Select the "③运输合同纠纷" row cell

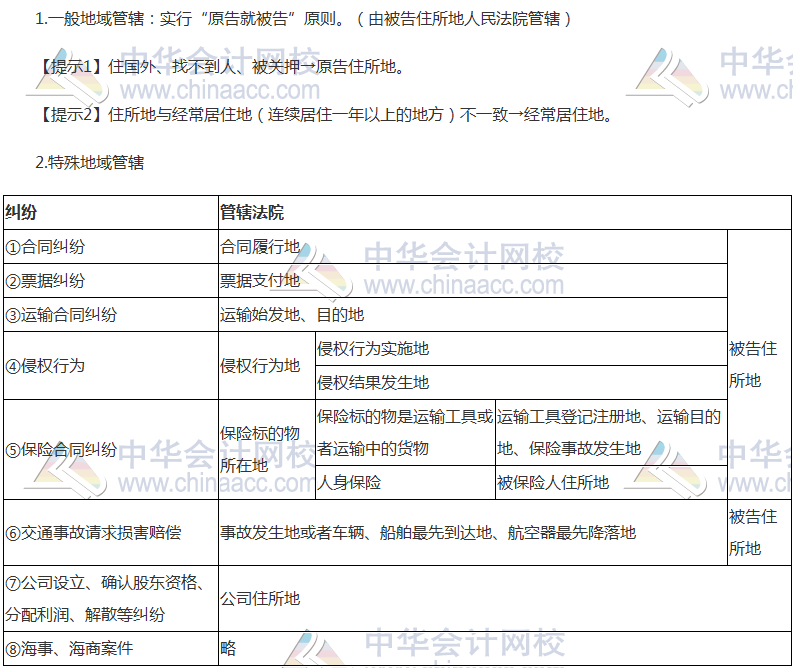(x=62, y=315)
